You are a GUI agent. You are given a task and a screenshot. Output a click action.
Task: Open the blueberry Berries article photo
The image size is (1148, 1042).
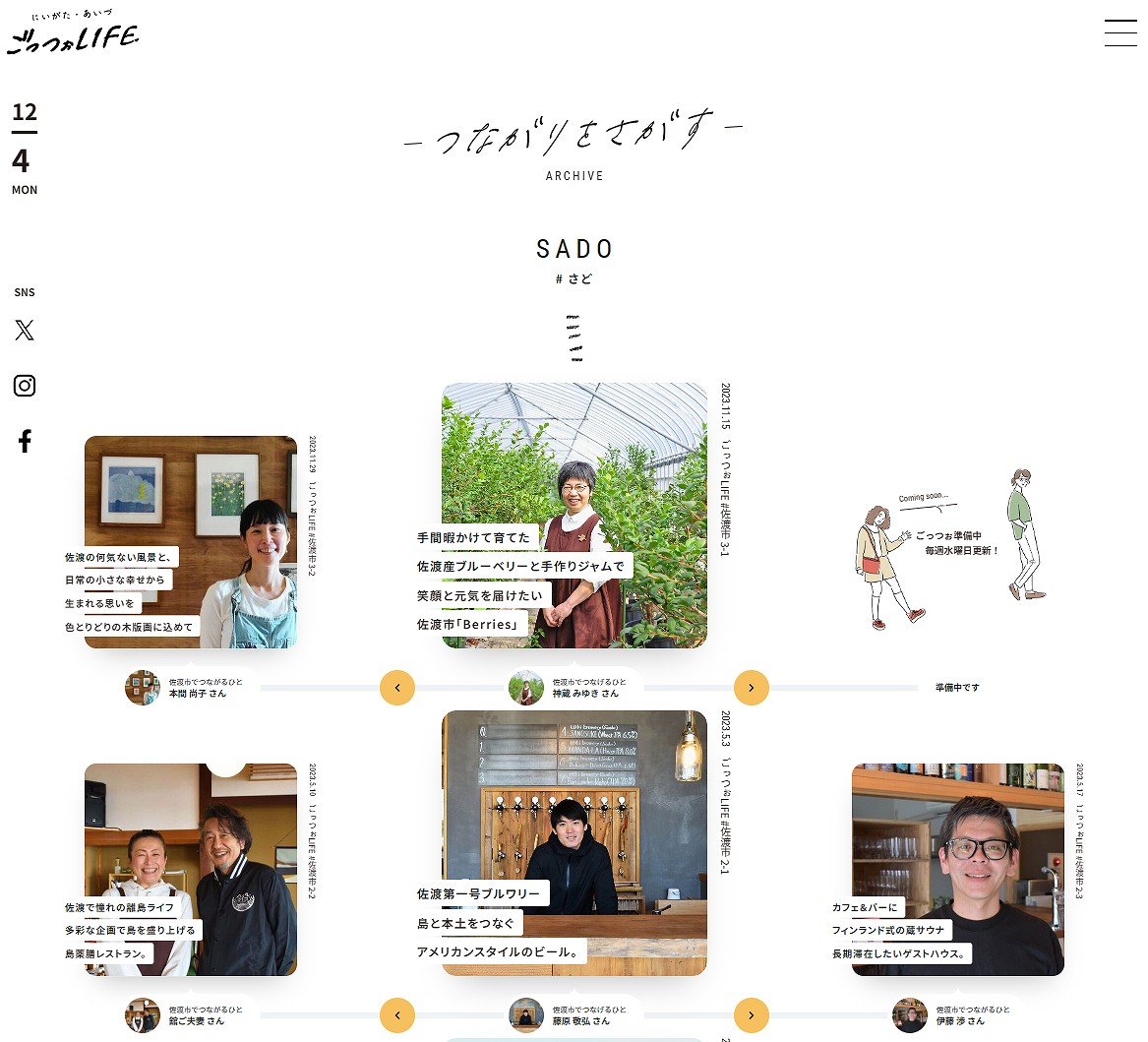[x=574, y=515]
